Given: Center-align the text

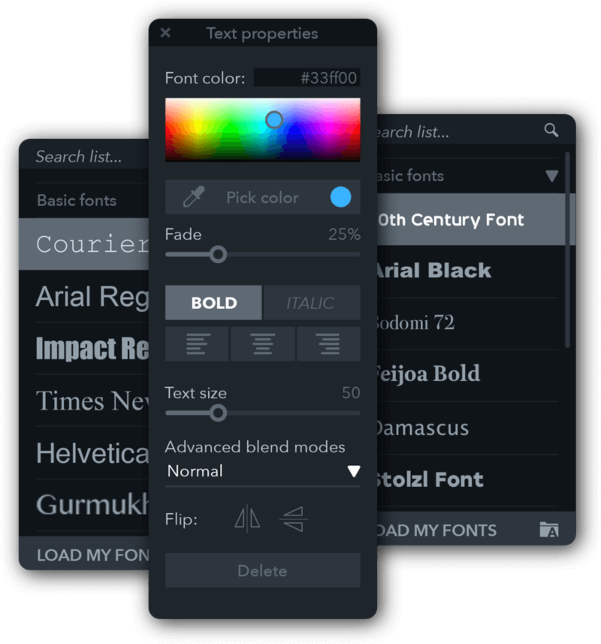Looking at the screenshot, I should click(263, 344).
